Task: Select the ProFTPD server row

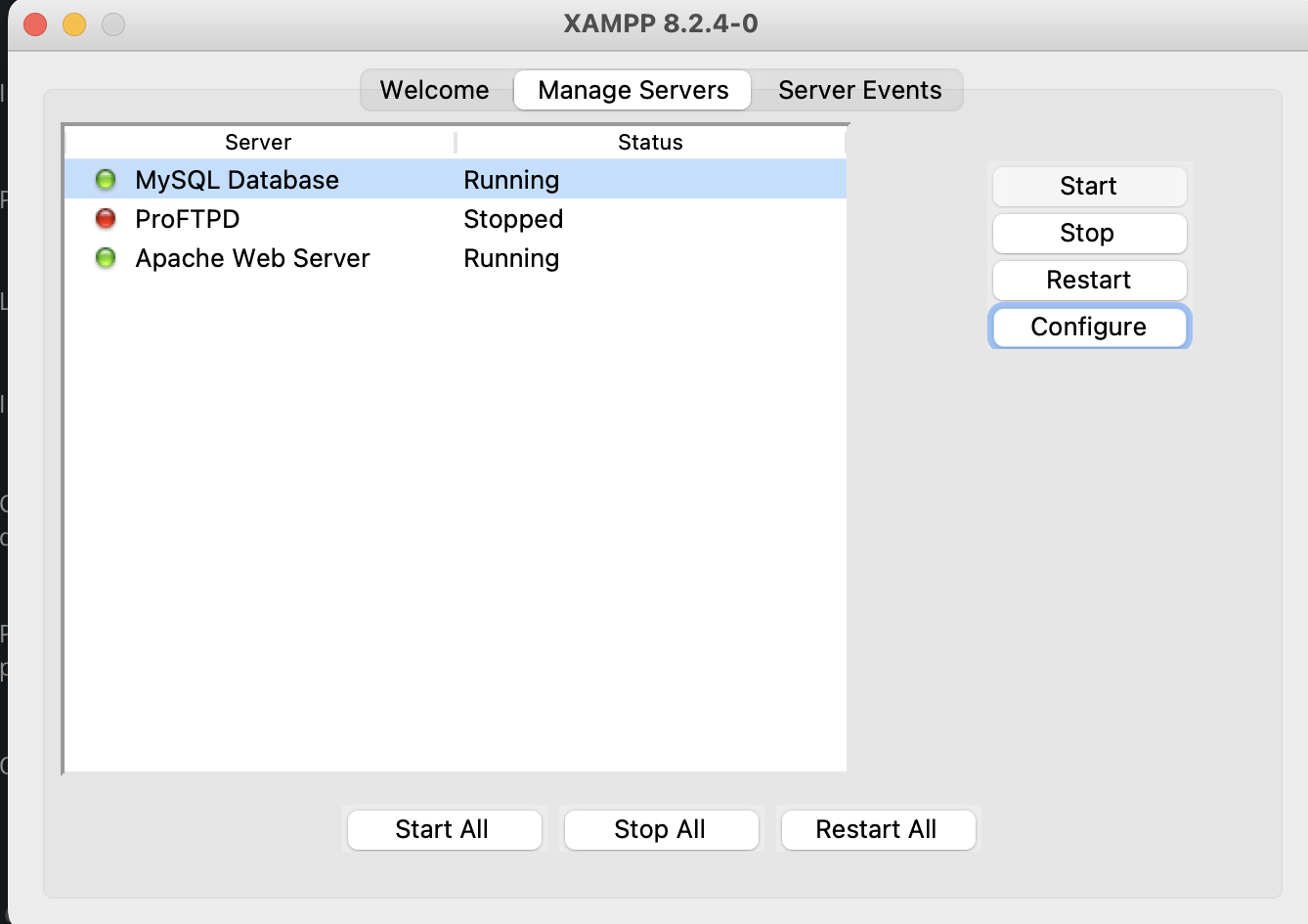Action: pos(456,219)
